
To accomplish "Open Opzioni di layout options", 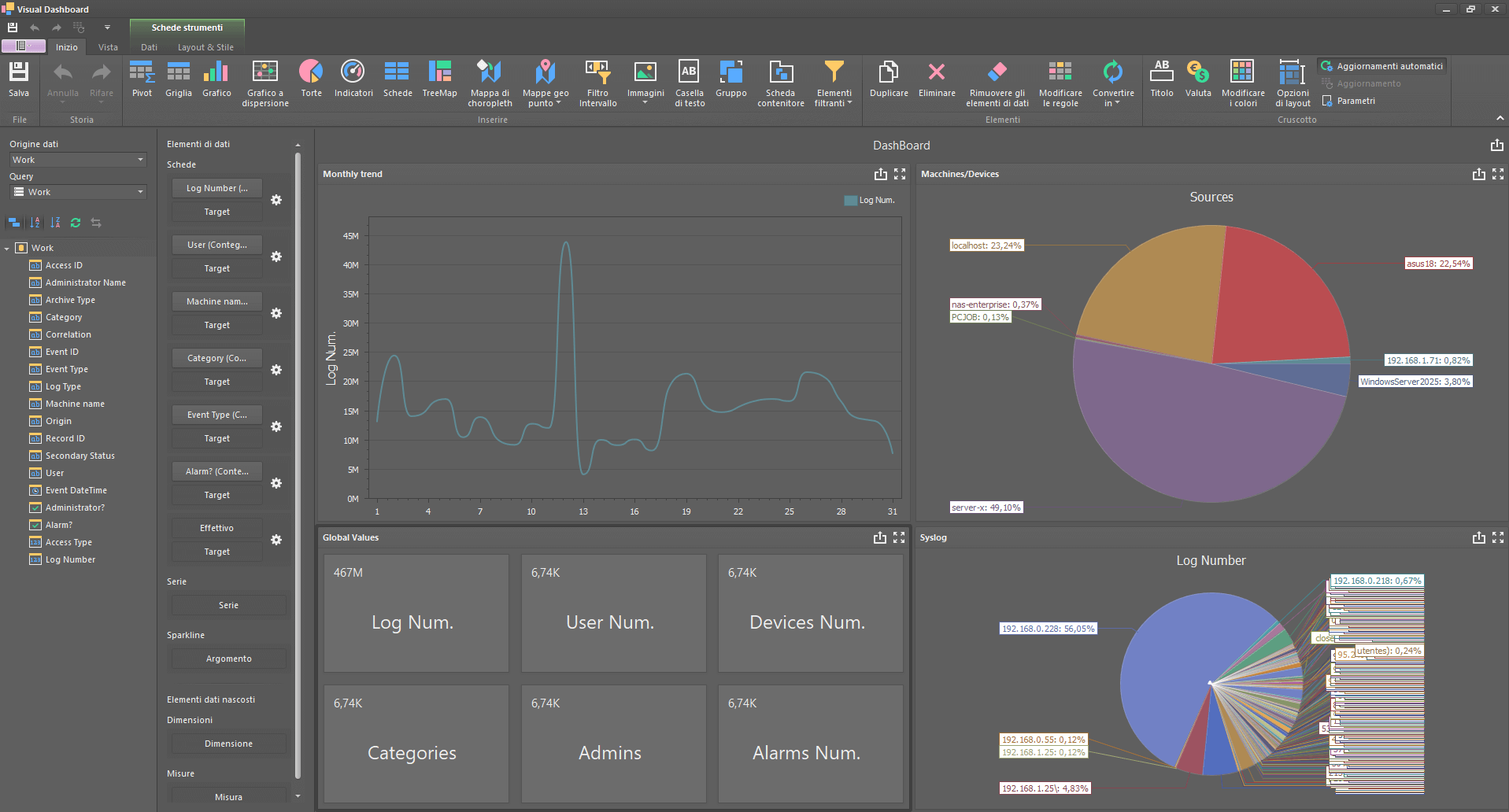I will click(x=1293, y=83).
